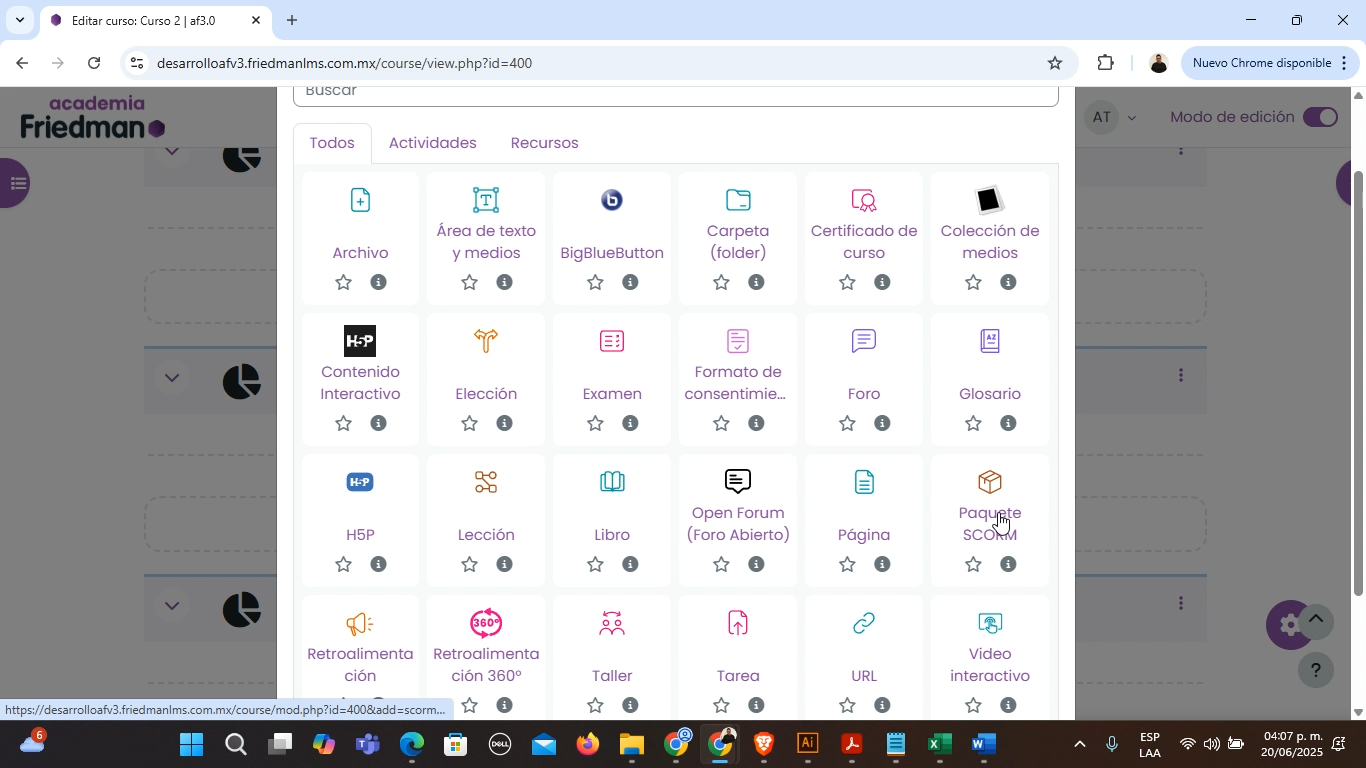Focus the Buscar search field

[x=675, y=93]
